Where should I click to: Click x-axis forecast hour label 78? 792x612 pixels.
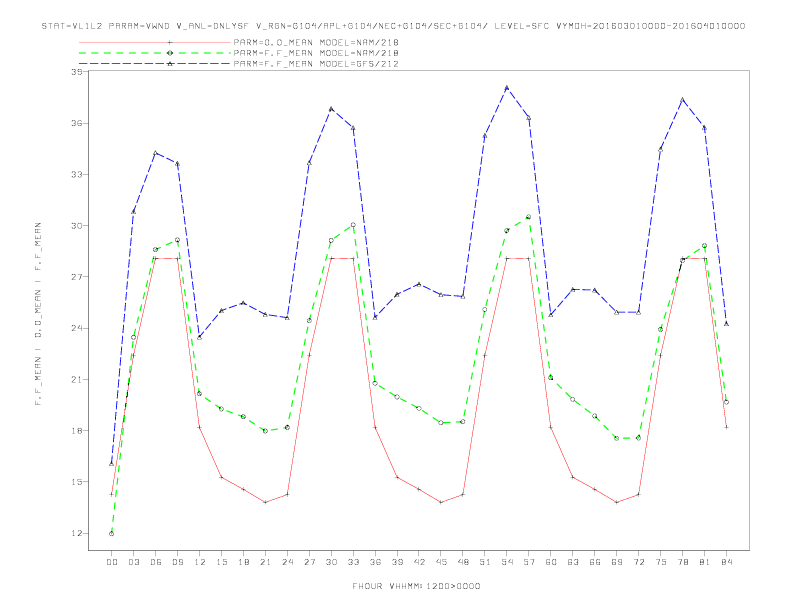[x=683, y=562]
